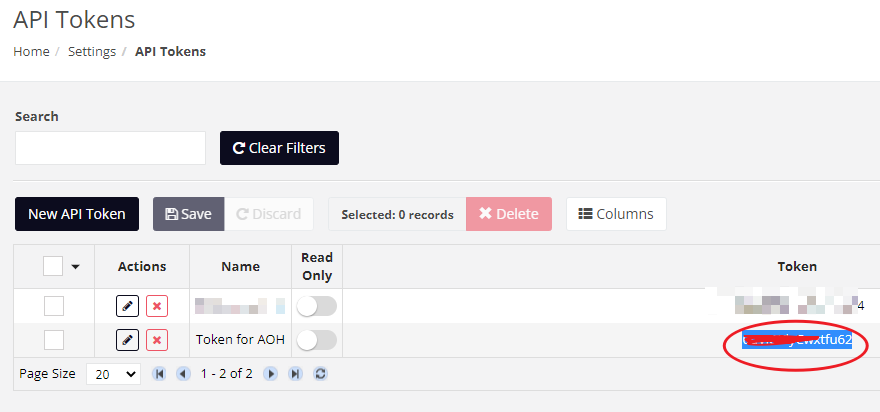
Task: Expand the header selection dropdown arrow
Action: (x=76, y=267)
